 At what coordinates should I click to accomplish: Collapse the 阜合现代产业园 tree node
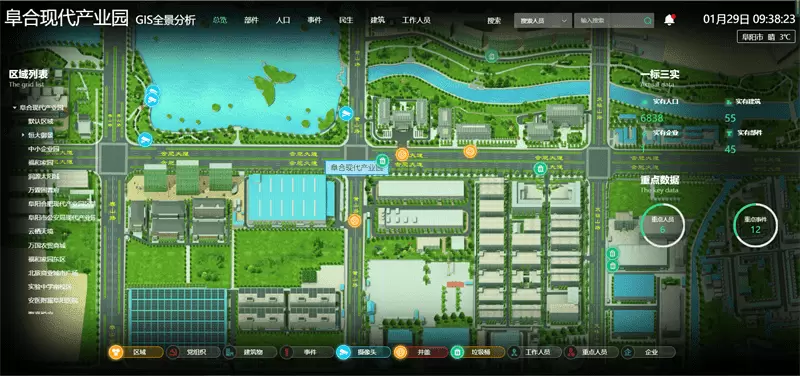15,108
